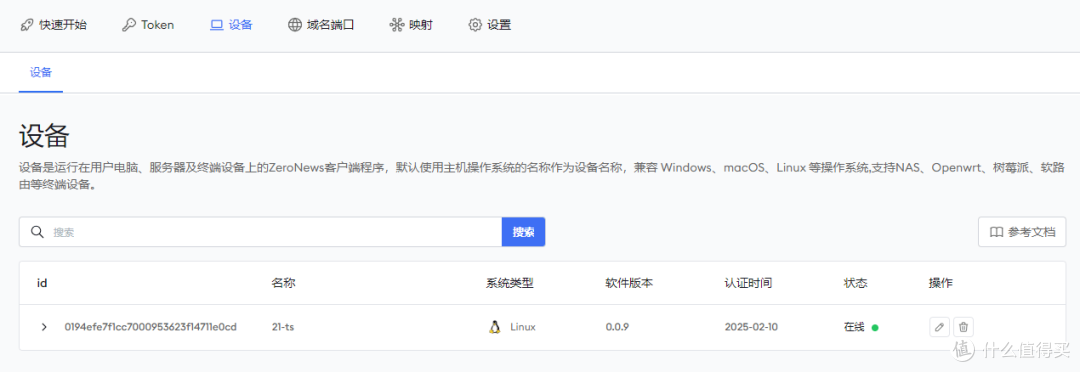Click the key icon beside Token
The width and height of the screenshot is (1080, 372).
click(x=128, y=25)
